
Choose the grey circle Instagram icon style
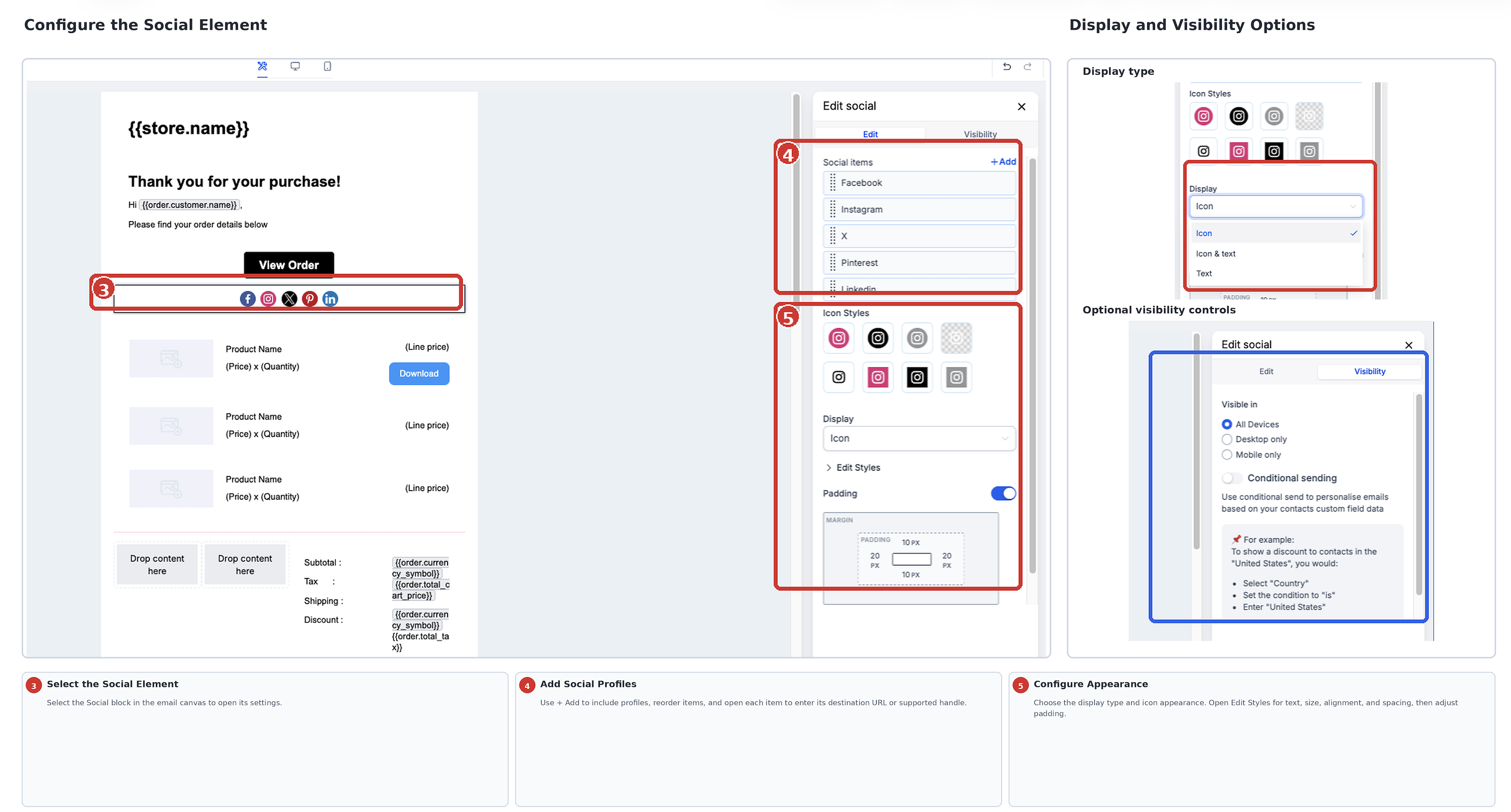click(917, 338)
